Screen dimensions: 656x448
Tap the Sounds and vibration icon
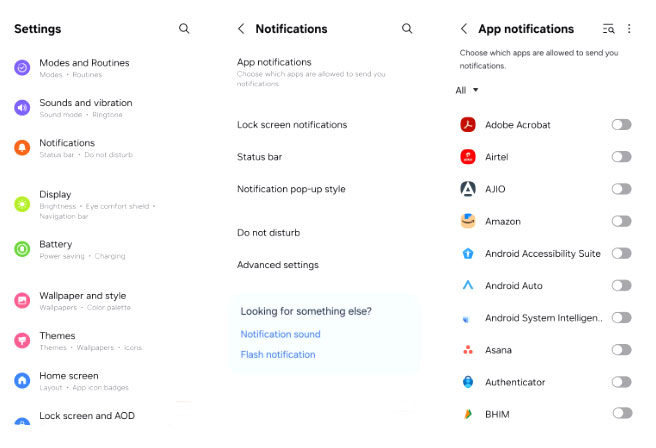tap(22, 107)
